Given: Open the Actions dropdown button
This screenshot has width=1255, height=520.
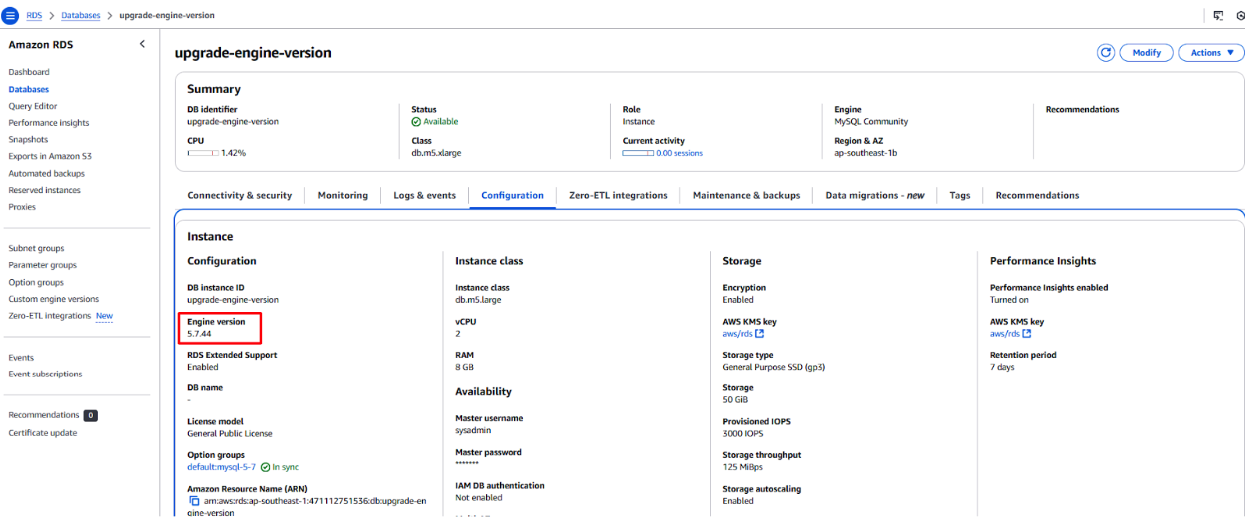Looking at the screenshot, I should [x=1211, y=53].
